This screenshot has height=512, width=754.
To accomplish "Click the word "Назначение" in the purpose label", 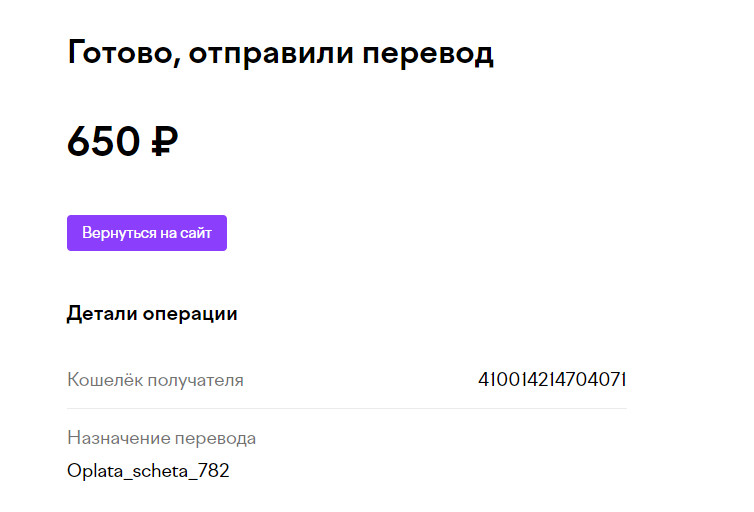I will (x=118, y=438).
